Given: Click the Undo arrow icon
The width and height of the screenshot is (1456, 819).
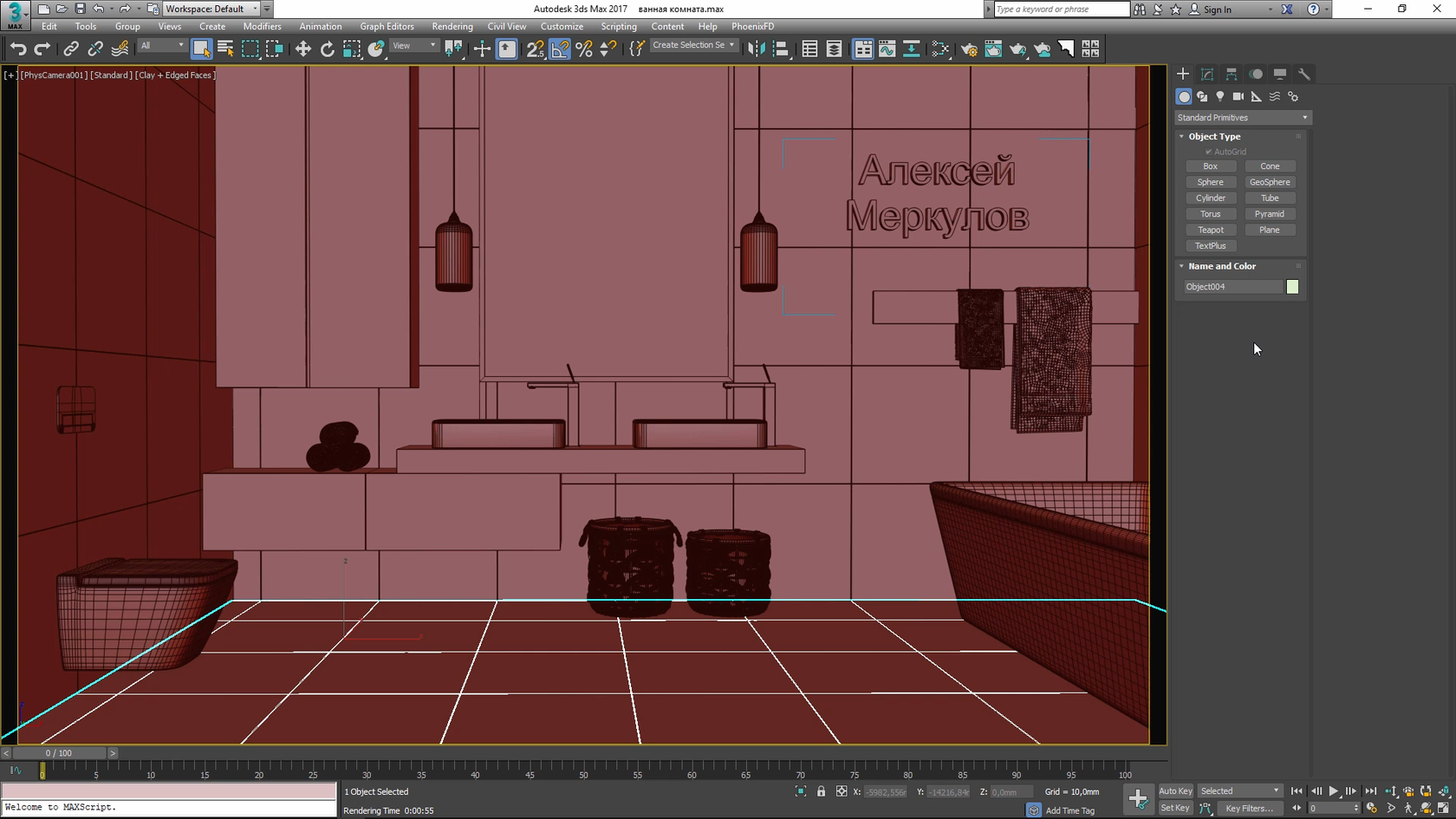Looking at the screenshot, I should [18, 49].
